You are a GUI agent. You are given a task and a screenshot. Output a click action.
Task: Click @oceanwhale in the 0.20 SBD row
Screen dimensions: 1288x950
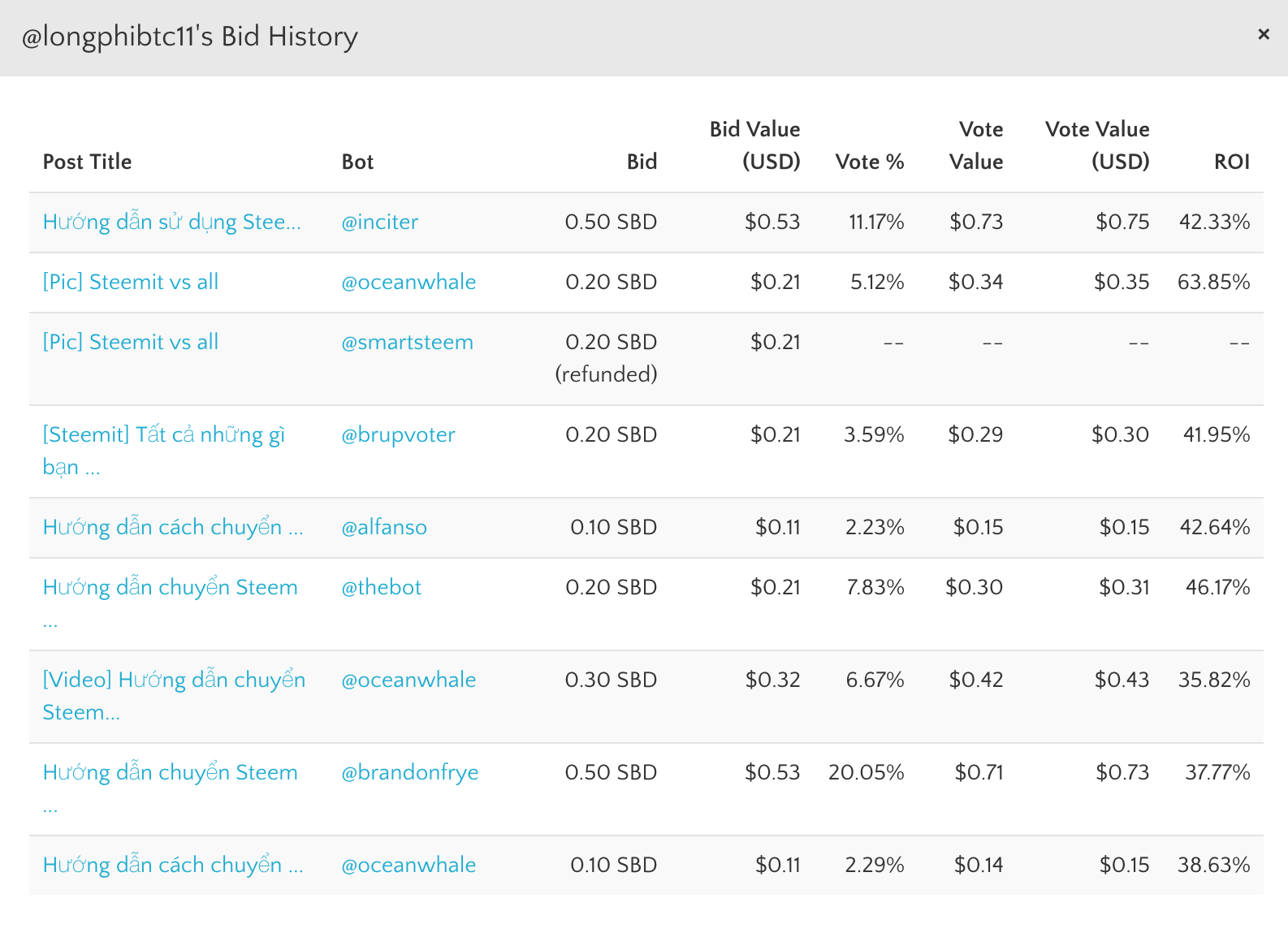[408, 282]
